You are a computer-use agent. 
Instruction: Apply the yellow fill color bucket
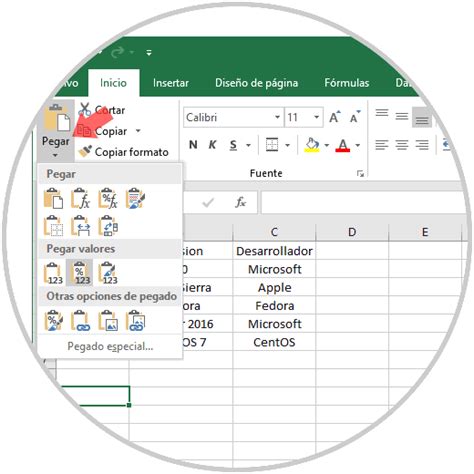pos(312,145)
